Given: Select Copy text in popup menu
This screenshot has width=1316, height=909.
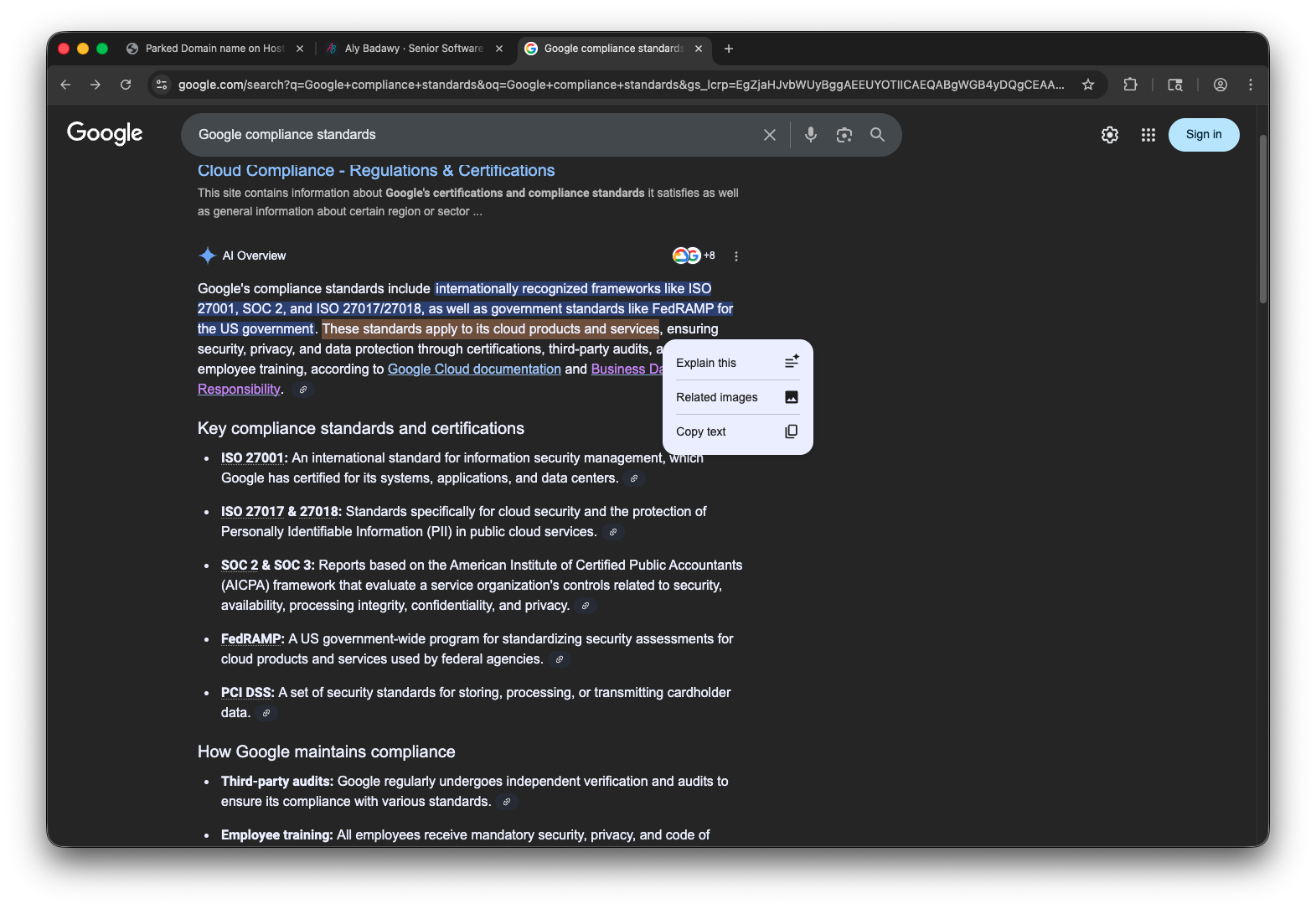Looking at the screenshot, I should pos(737,431).
